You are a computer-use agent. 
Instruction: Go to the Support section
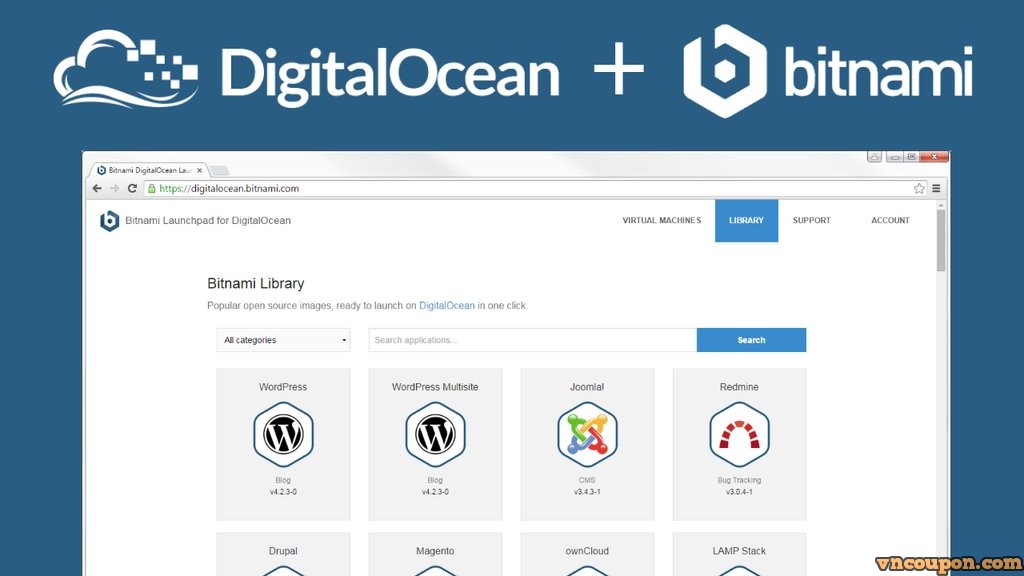click(812, 221)
